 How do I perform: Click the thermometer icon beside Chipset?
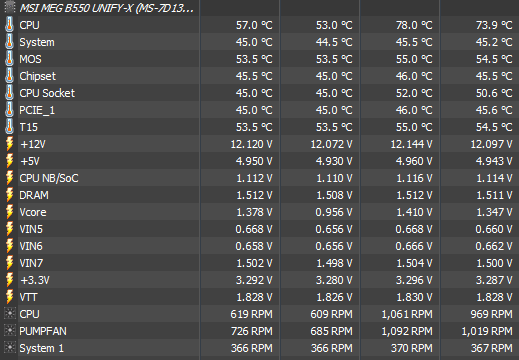pyautogui.click(x=10, y=76)
